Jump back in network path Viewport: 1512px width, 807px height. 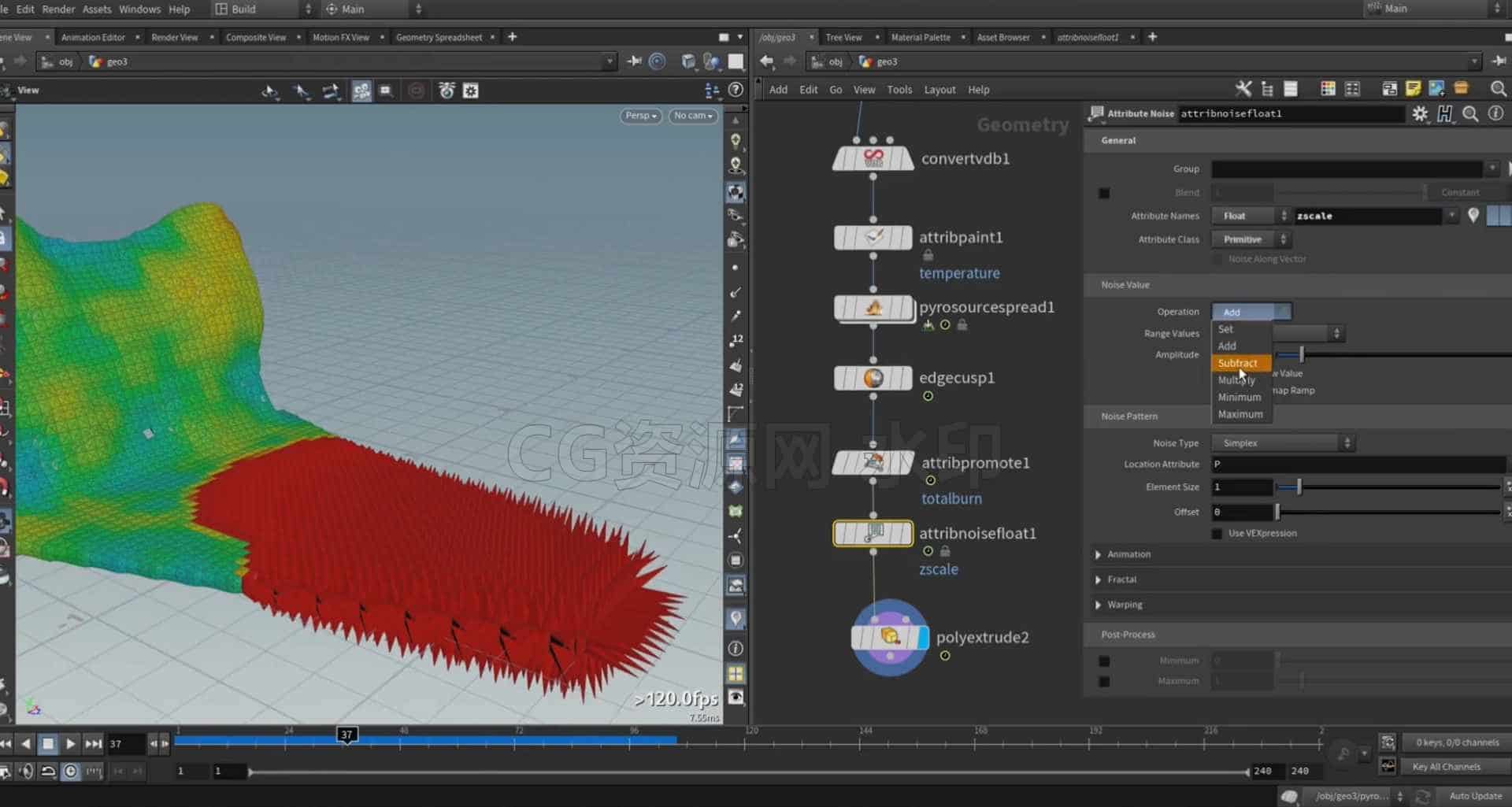766,61
